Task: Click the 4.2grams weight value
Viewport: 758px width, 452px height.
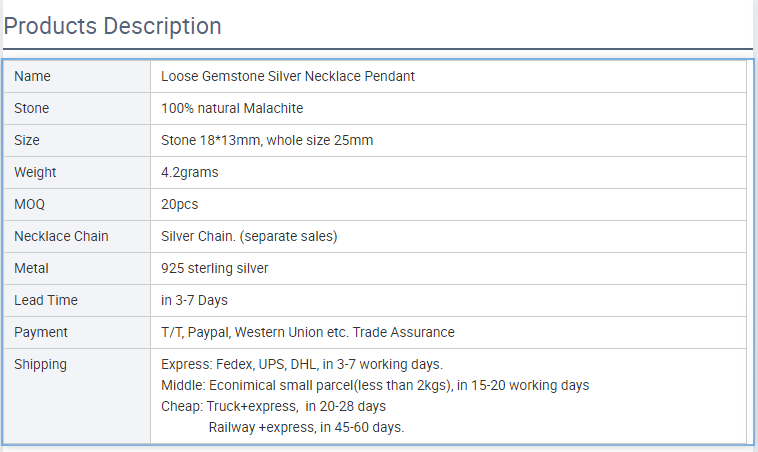Action: 190,172
